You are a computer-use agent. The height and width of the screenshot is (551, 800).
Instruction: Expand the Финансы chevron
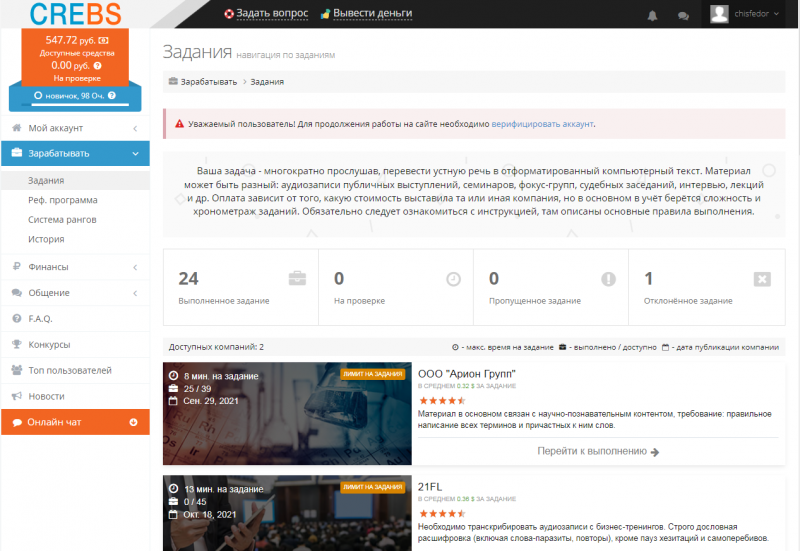[135, 267]
